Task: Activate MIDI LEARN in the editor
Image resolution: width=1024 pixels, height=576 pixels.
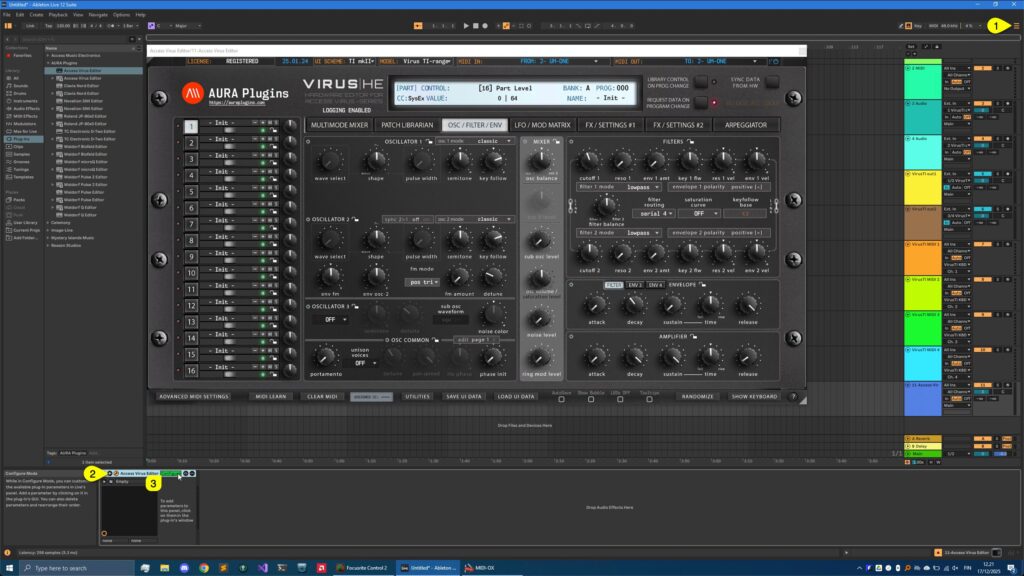Action: pos(270,396)
